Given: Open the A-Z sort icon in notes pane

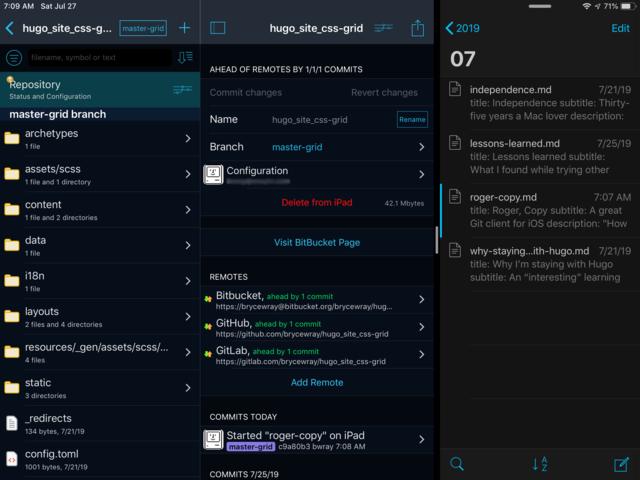Looking at the screenshot, I should (540, 464).
